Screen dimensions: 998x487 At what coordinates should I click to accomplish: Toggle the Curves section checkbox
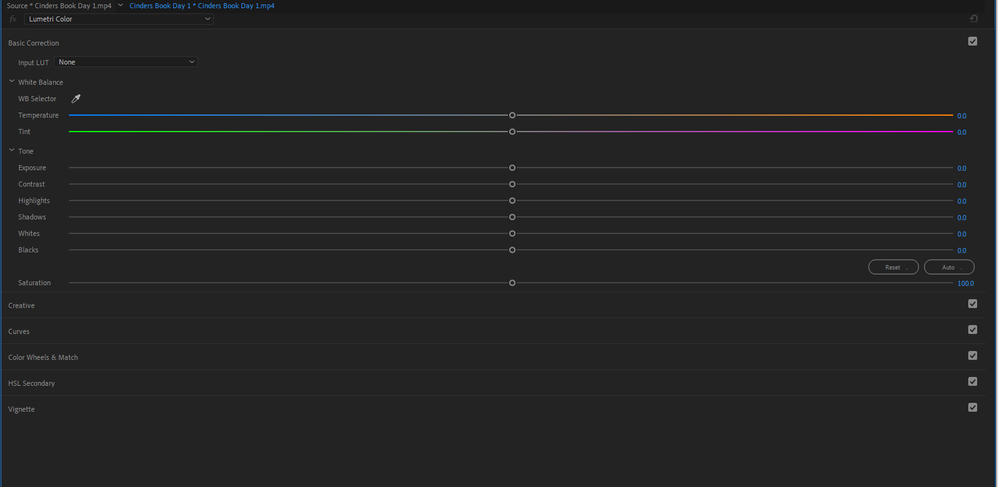point(972,330)
